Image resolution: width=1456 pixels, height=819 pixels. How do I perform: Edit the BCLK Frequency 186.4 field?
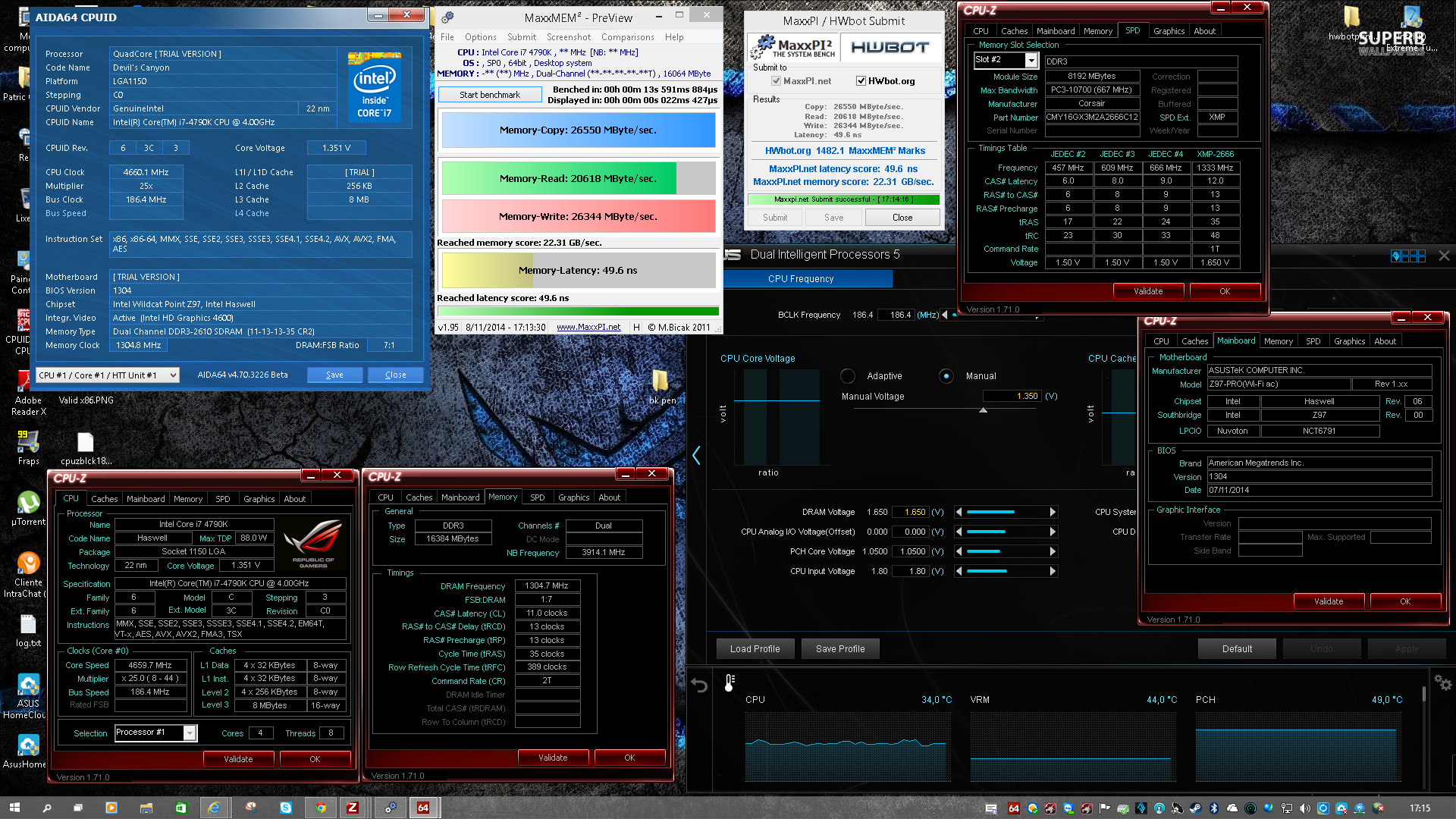[896, 315]
